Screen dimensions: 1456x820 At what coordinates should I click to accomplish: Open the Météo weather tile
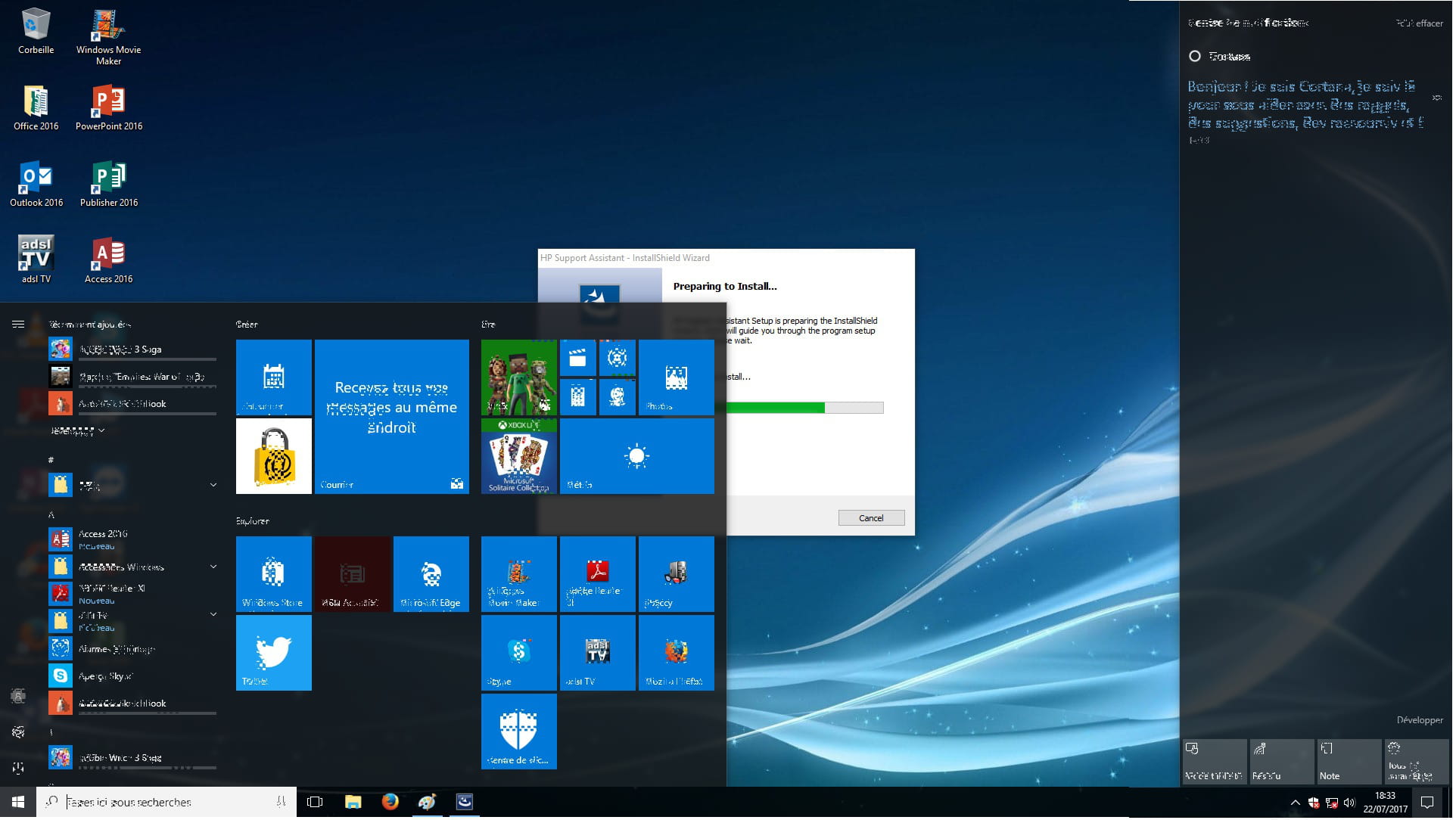click(637, 457)
